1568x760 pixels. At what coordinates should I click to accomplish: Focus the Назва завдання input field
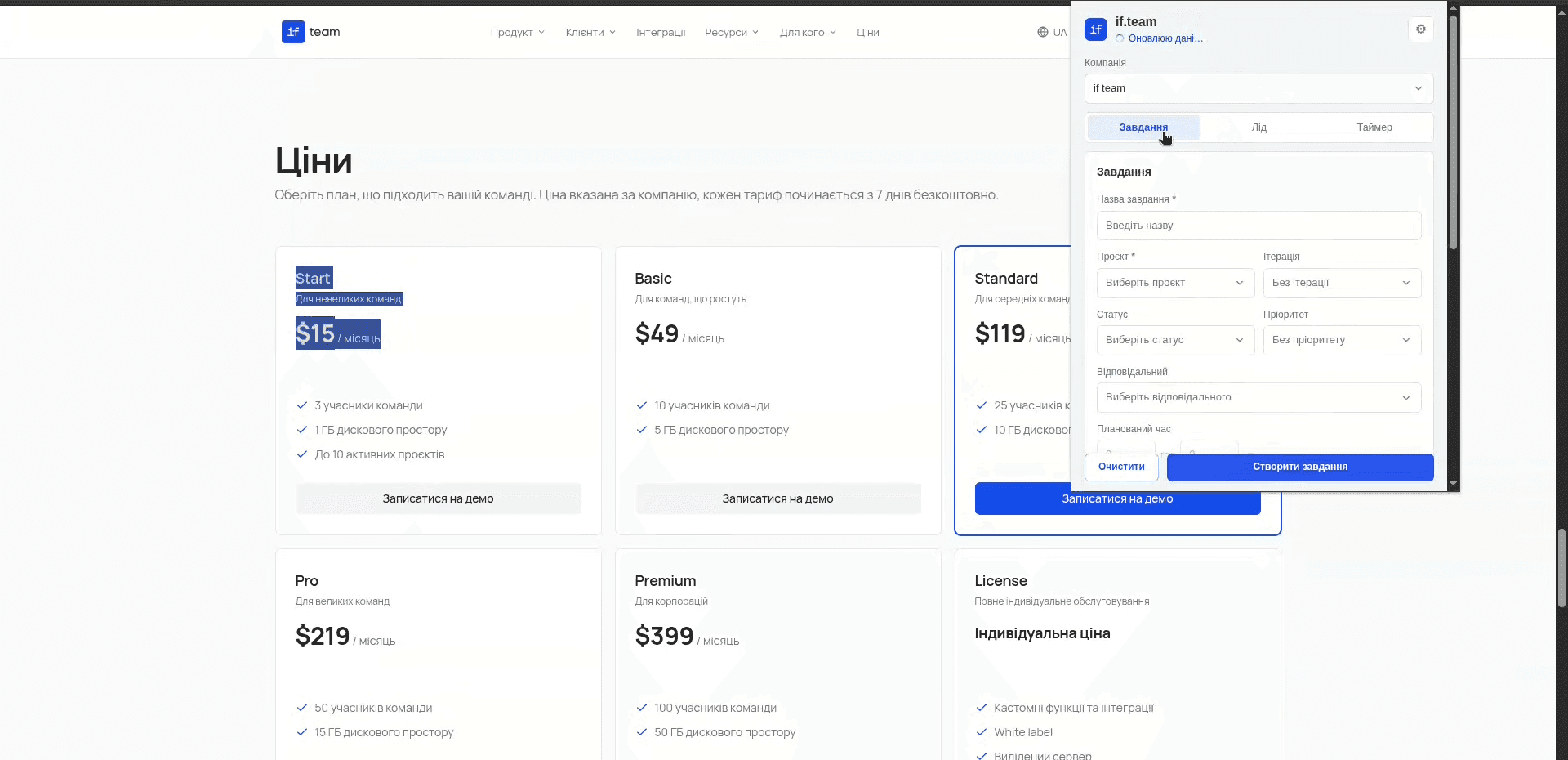[x=1258, y=226]
